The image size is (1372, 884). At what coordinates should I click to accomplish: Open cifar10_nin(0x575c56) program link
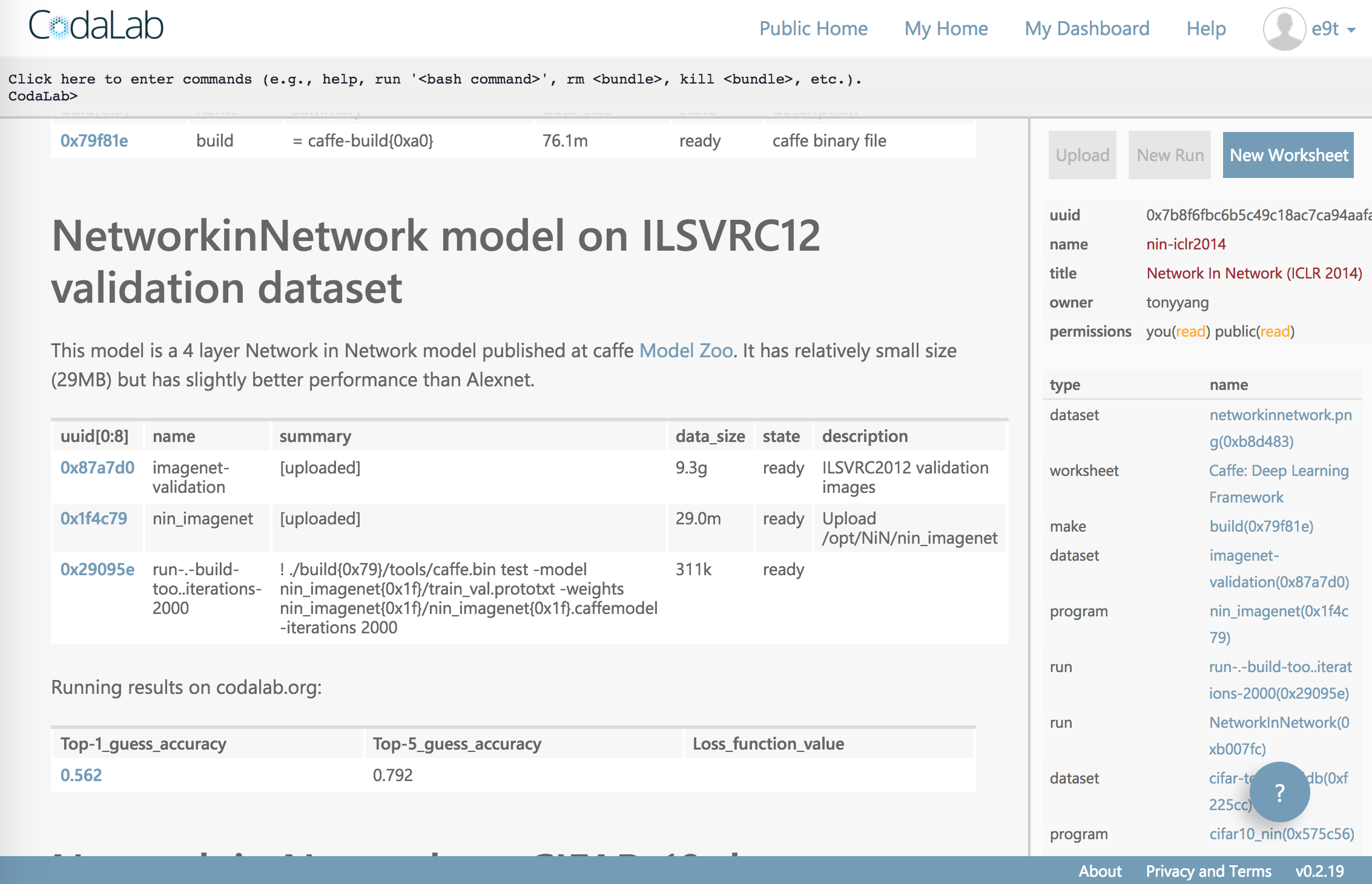[1281, 834]
